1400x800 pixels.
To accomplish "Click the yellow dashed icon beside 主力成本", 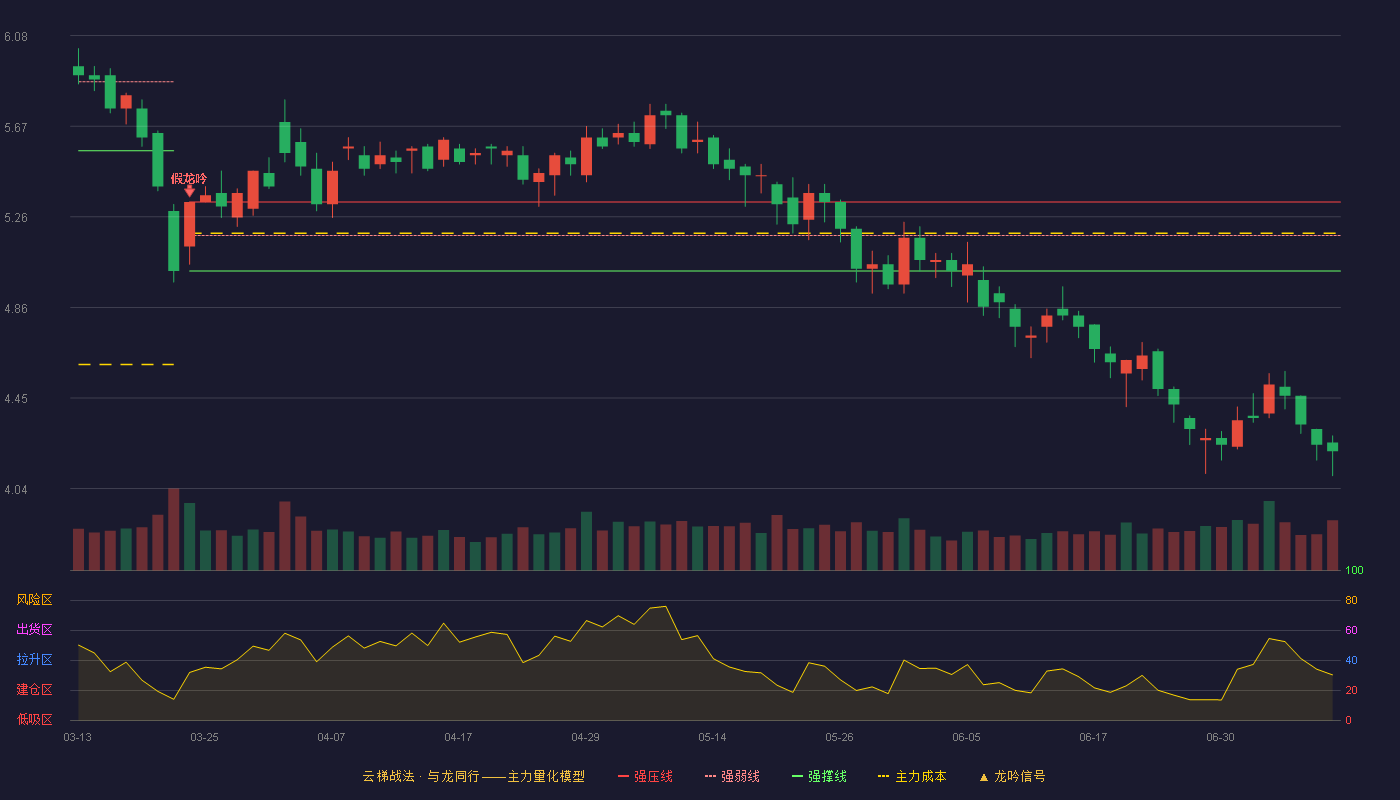I will tap(883, 777).
